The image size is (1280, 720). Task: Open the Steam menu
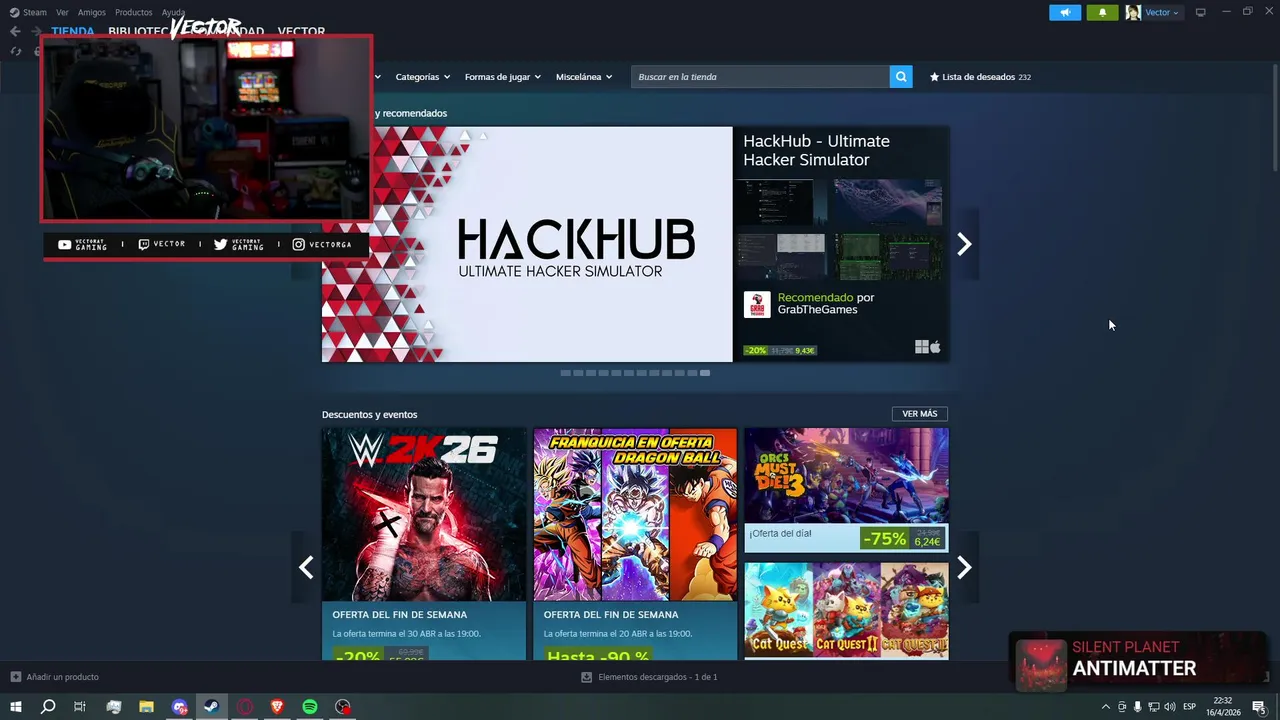28,12
